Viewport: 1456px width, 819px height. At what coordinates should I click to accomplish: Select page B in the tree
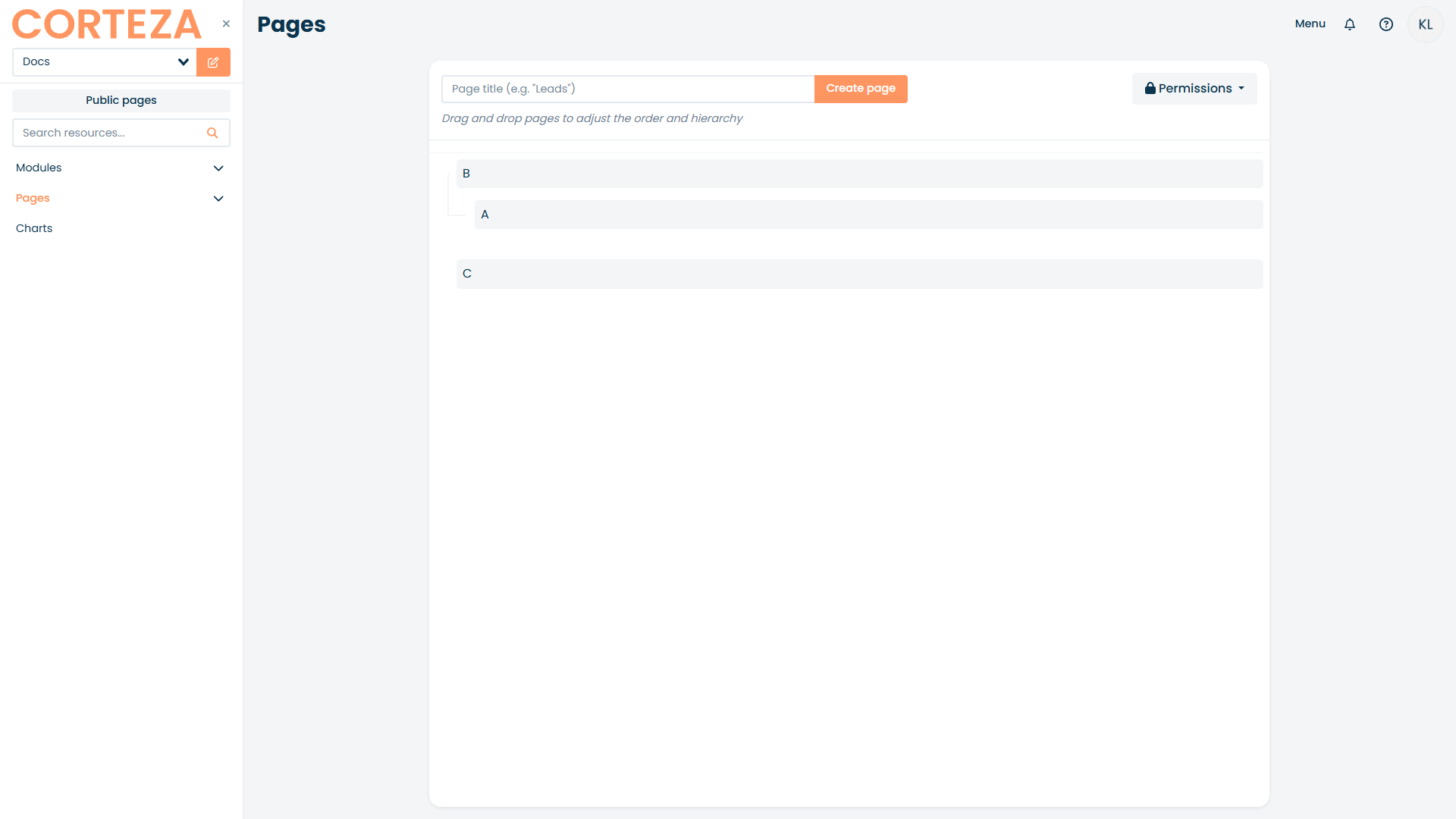click(x=859, y=174)
